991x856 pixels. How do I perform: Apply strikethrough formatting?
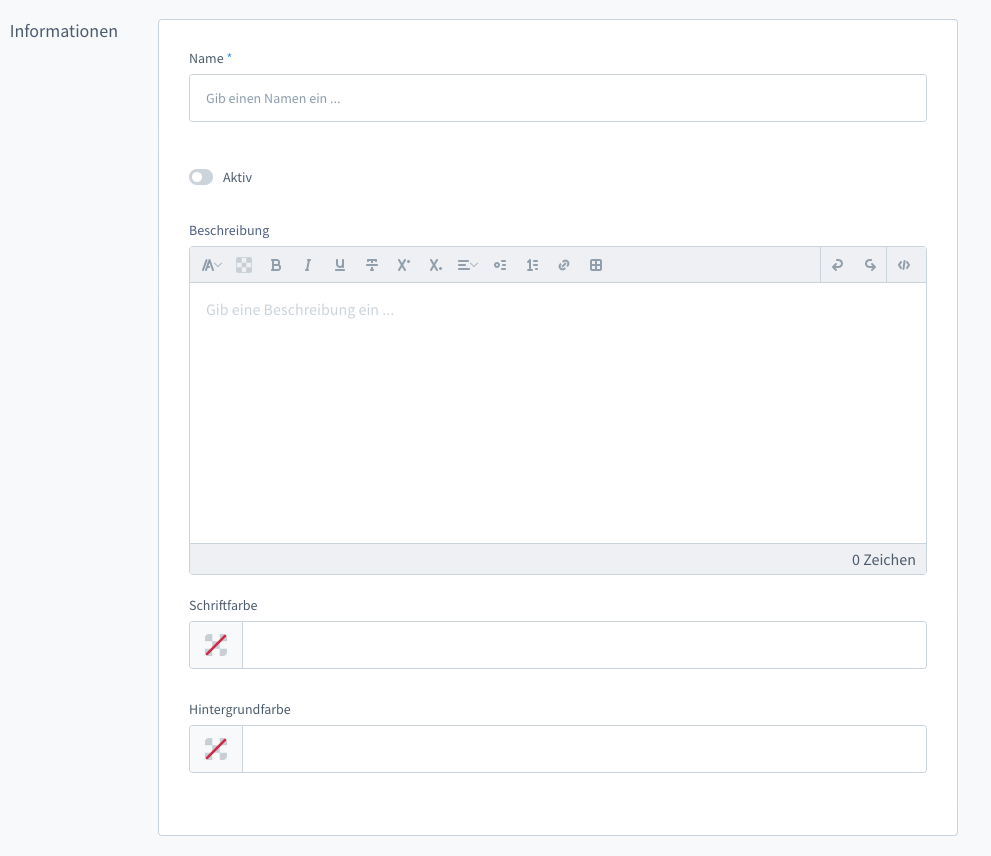click(x=372, y=265)
